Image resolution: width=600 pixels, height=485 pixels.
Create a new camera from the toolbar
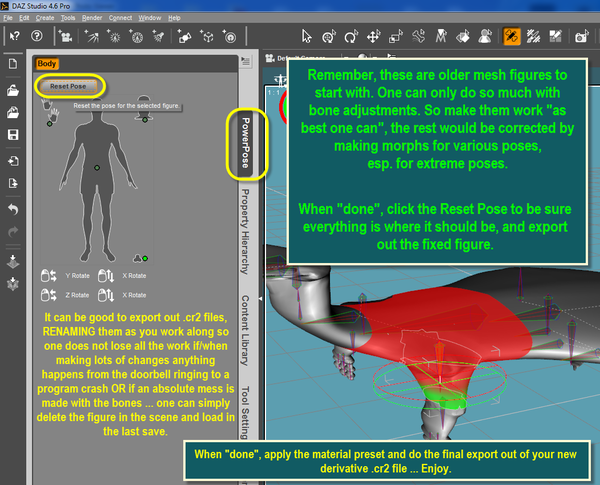click(x=65, y=36)
